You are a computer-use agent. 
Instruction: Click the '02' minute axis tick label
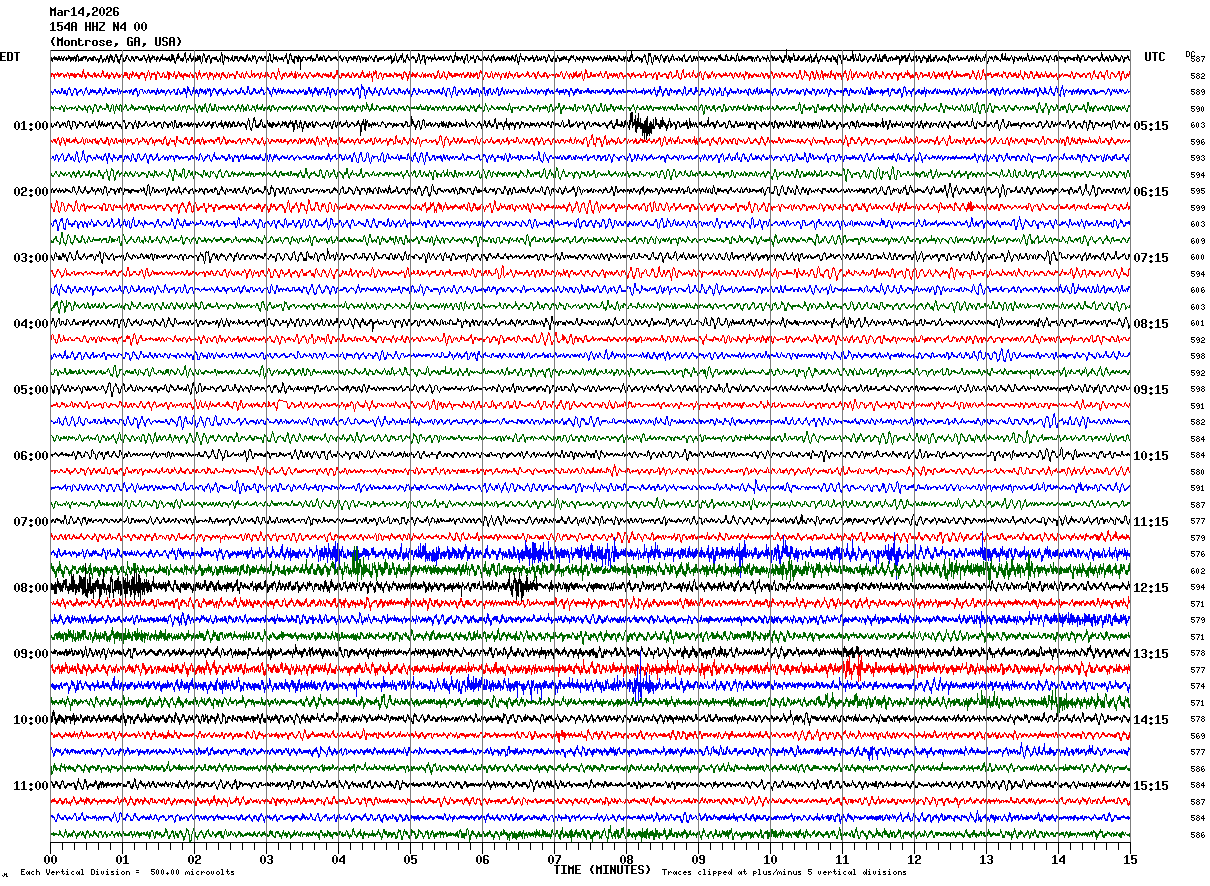(x=194, y=859)
